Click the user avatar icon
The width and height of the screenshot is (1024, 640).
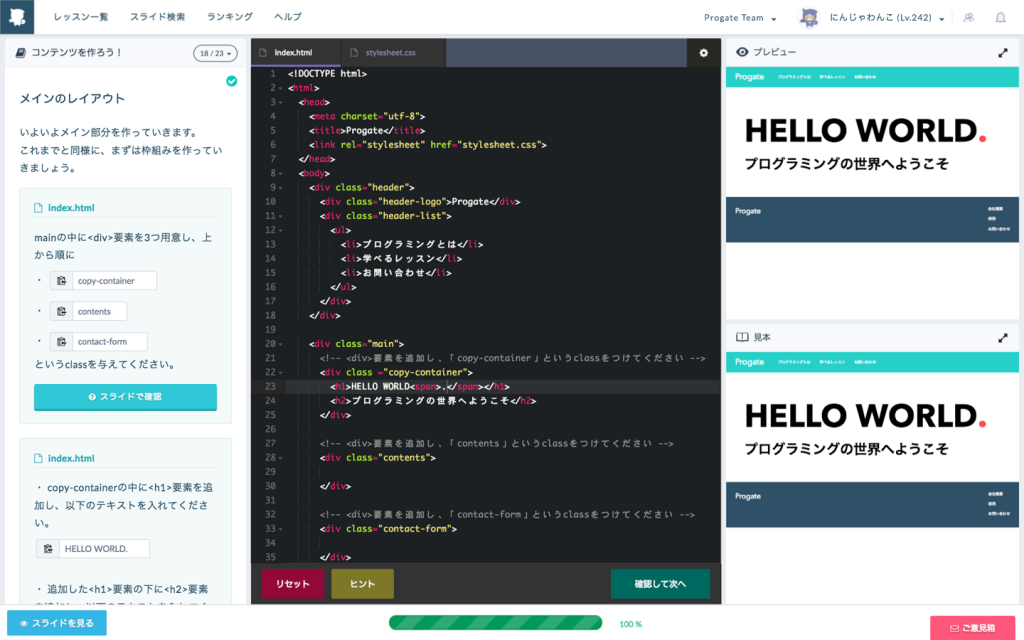[809, 18]
